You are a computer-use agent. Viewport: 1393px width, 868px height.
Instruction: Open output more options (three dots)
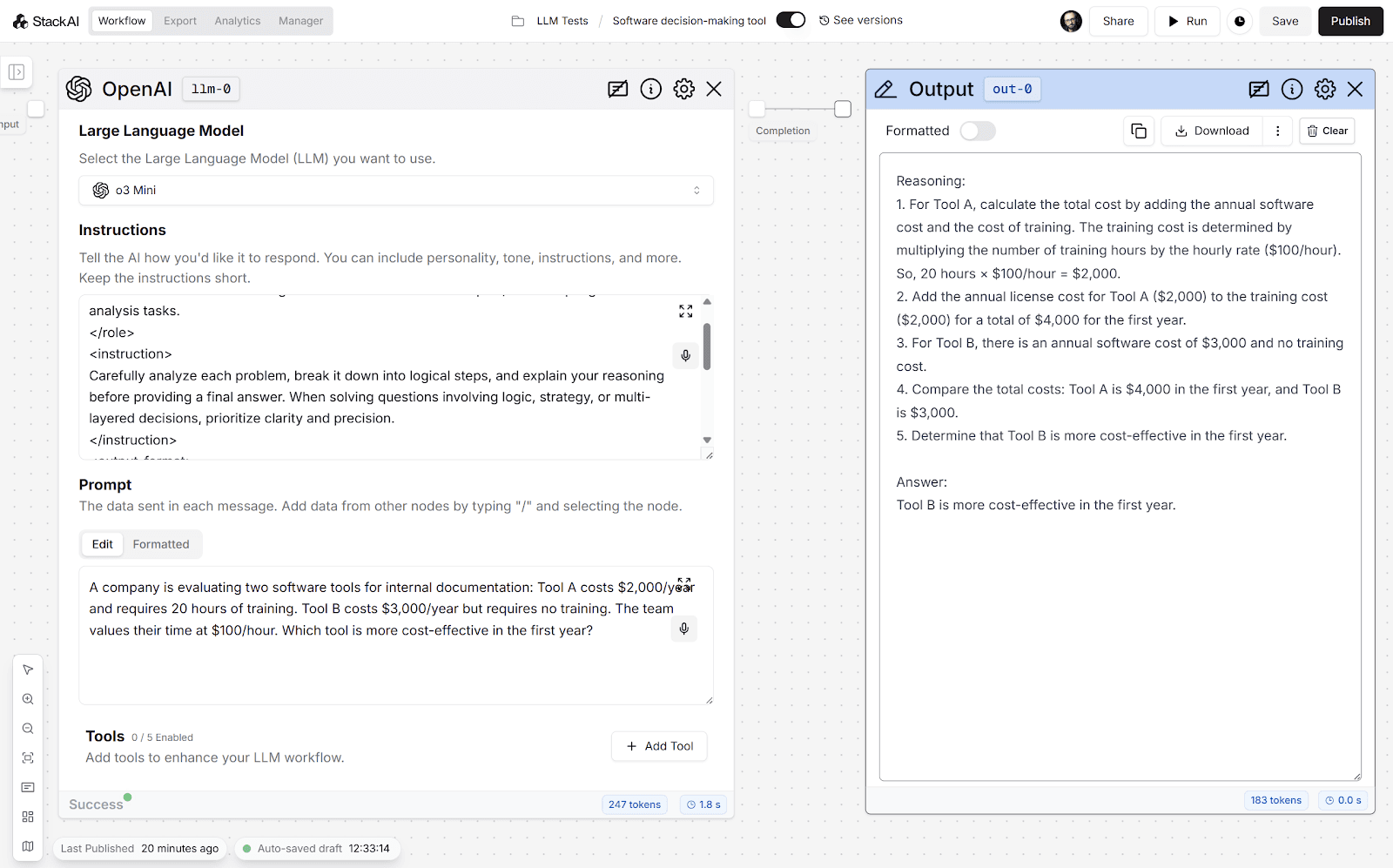coord(1277,131)
